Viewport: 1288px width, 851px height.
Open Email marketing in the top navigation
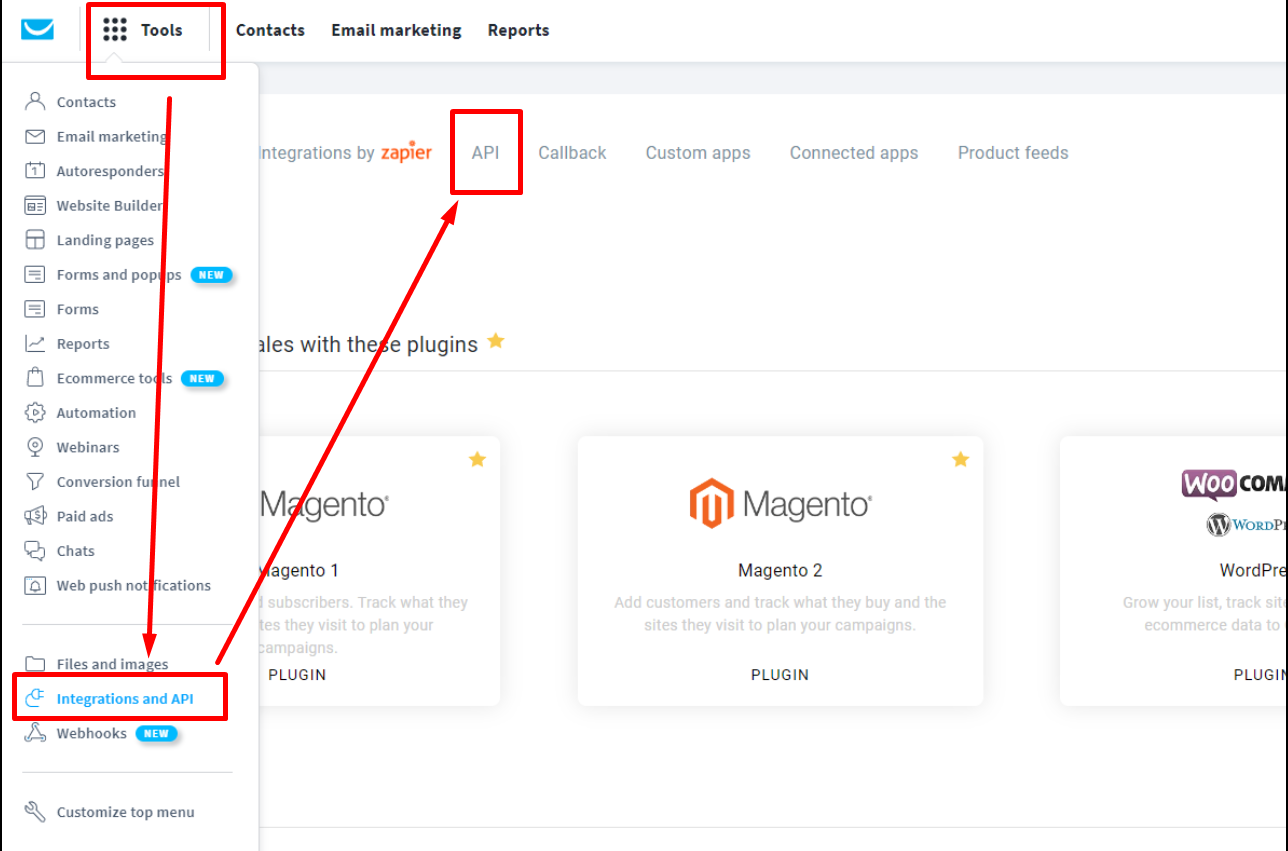[x=396, y=30]
